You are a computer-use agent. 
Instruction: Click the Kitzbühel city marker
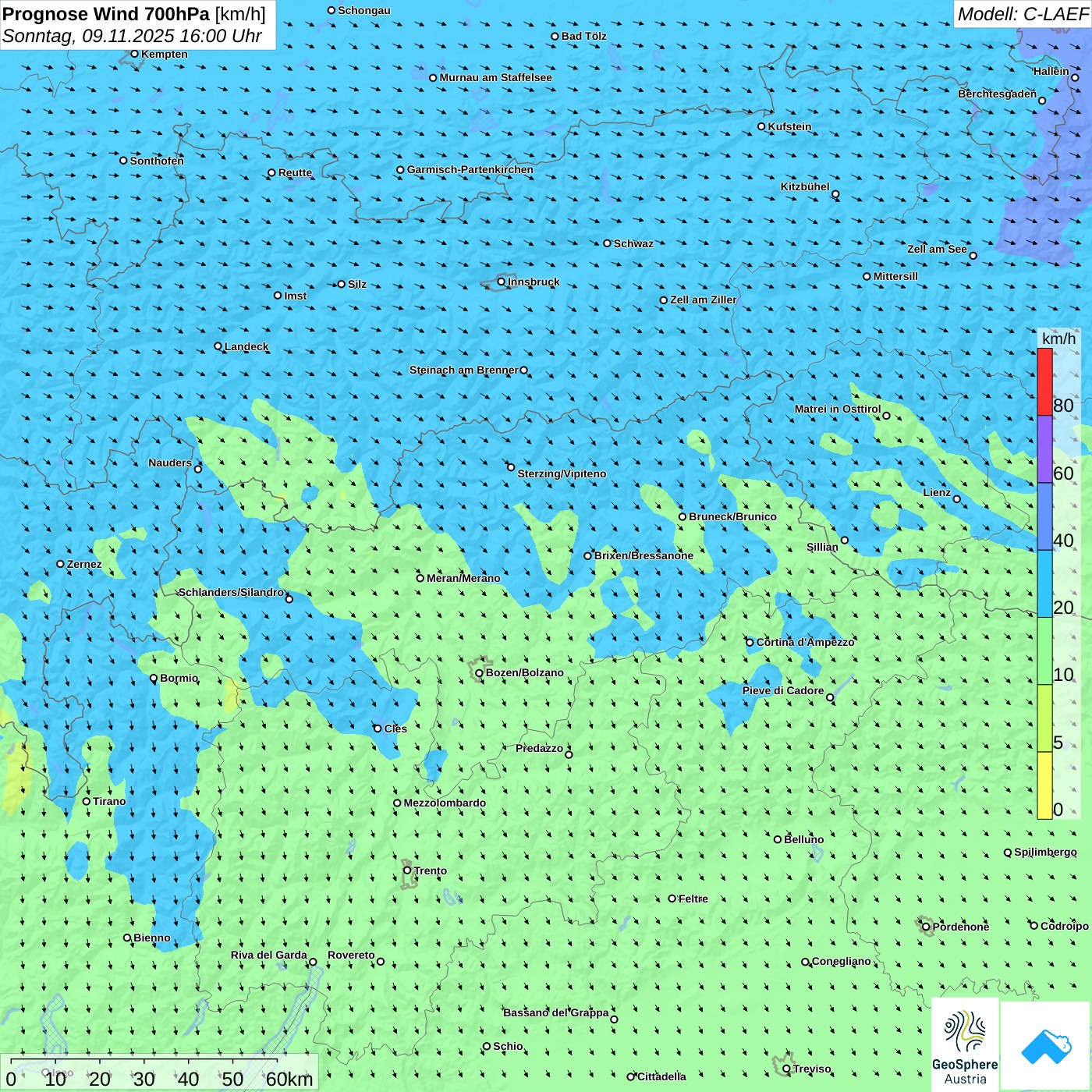[x=835, y=194]
